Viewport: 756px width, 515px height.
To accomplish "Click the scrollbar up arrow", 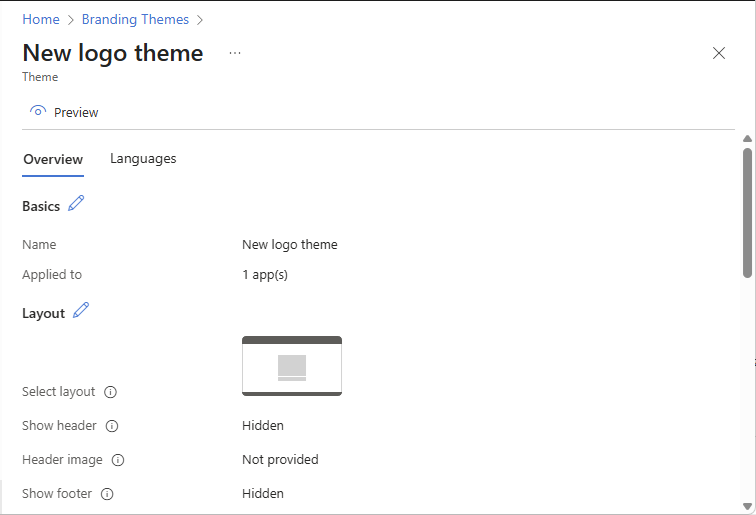I will 747,139.
